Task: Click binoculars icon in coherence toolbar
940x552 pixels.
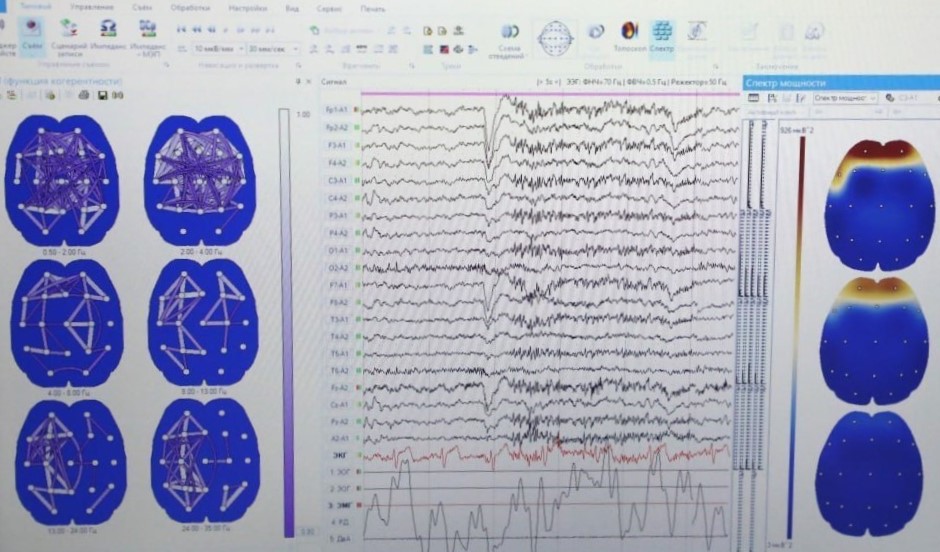Action: pyautogui.click(x=118, y=95)
